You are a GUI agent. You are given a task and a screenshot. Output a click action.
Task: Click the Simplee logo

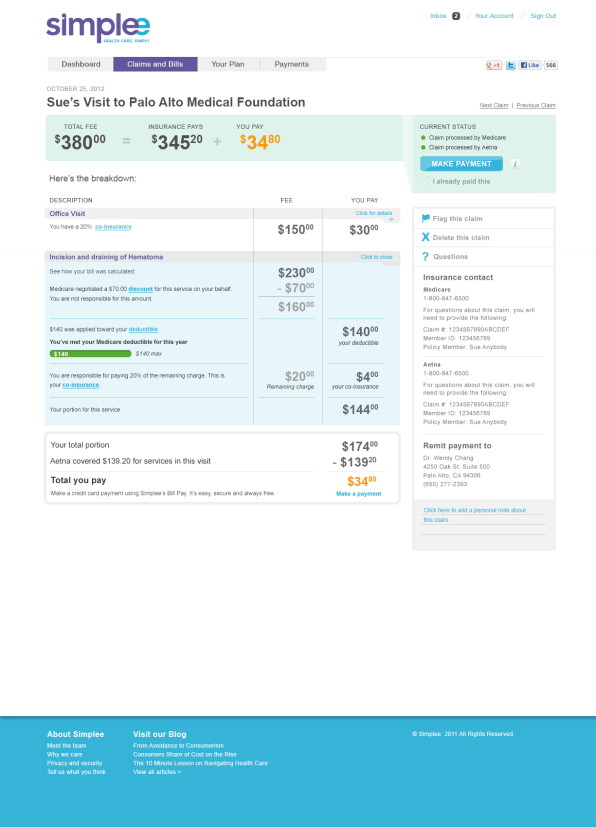(x=98, y=28)
